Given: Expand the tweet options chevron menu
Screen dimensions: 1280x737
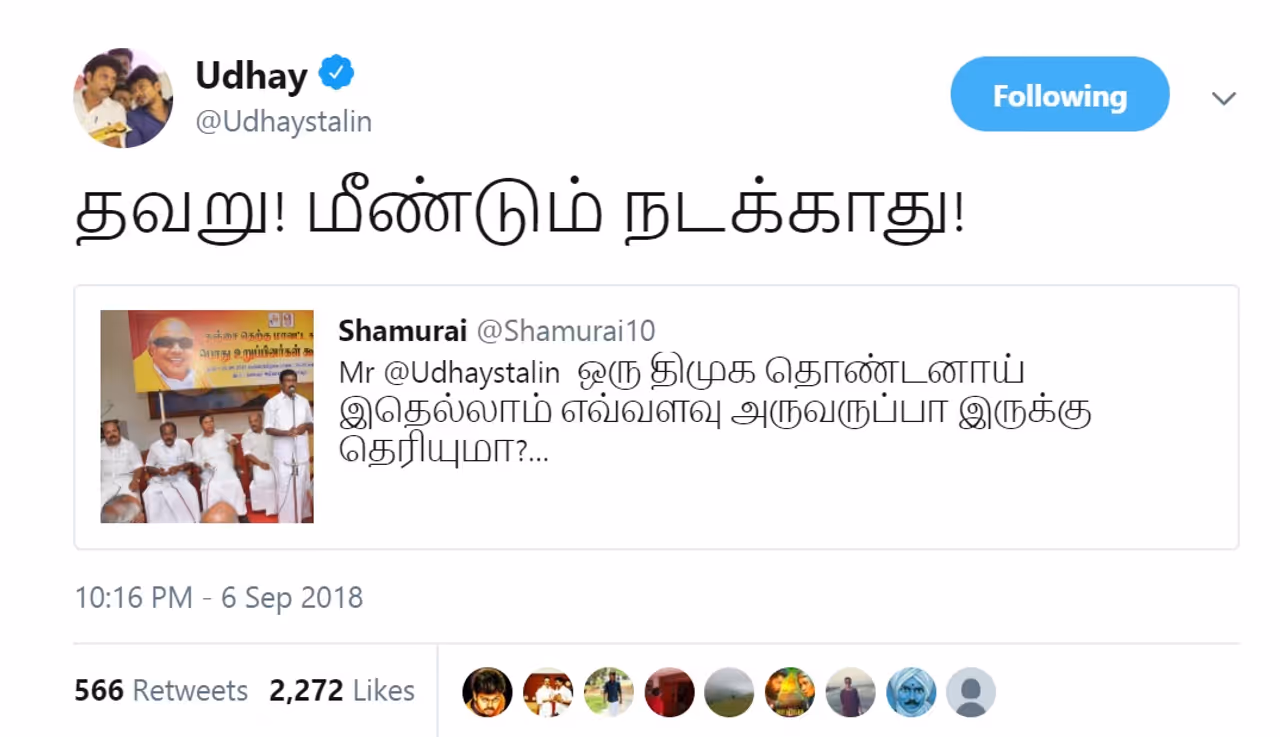Looking at the screenshot, I should (x=1224, y=98).
